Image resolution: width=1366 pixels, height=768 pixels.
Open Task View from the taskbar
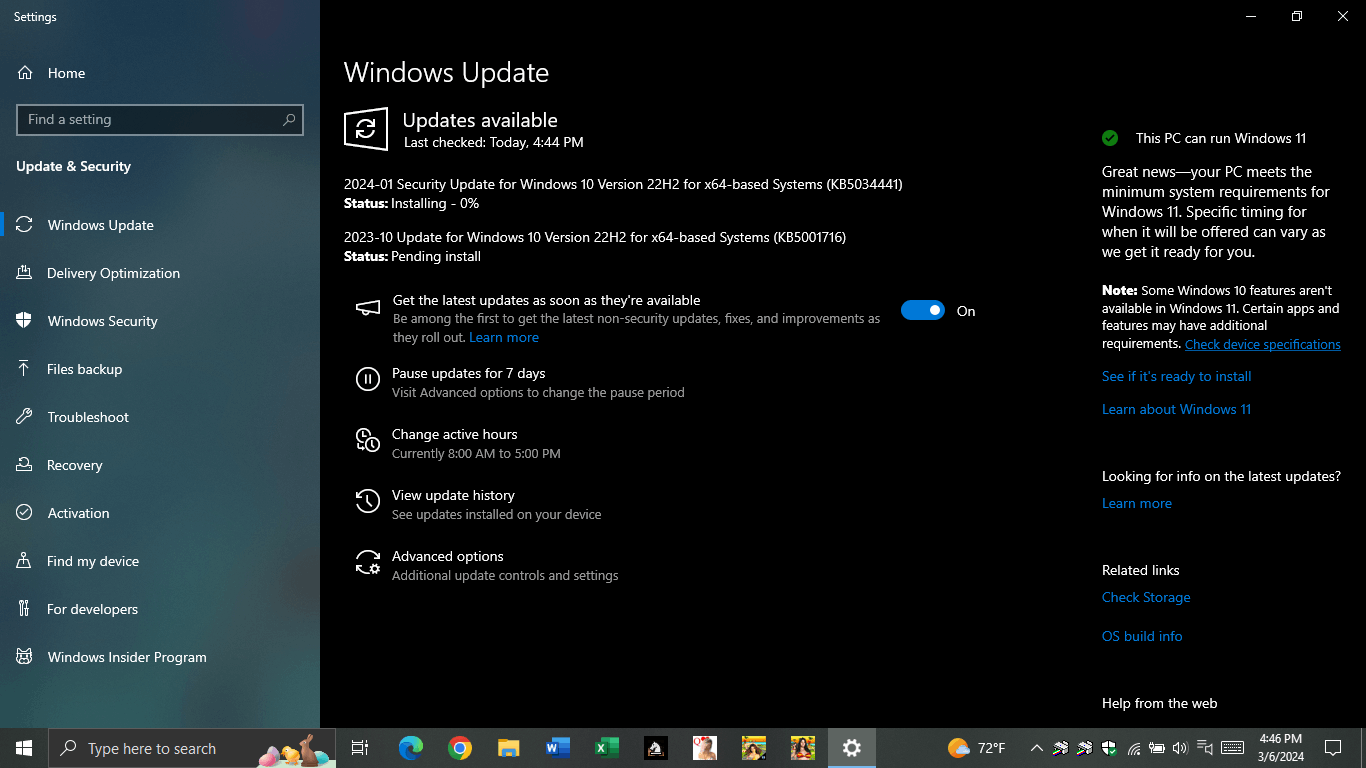(360, 748)
